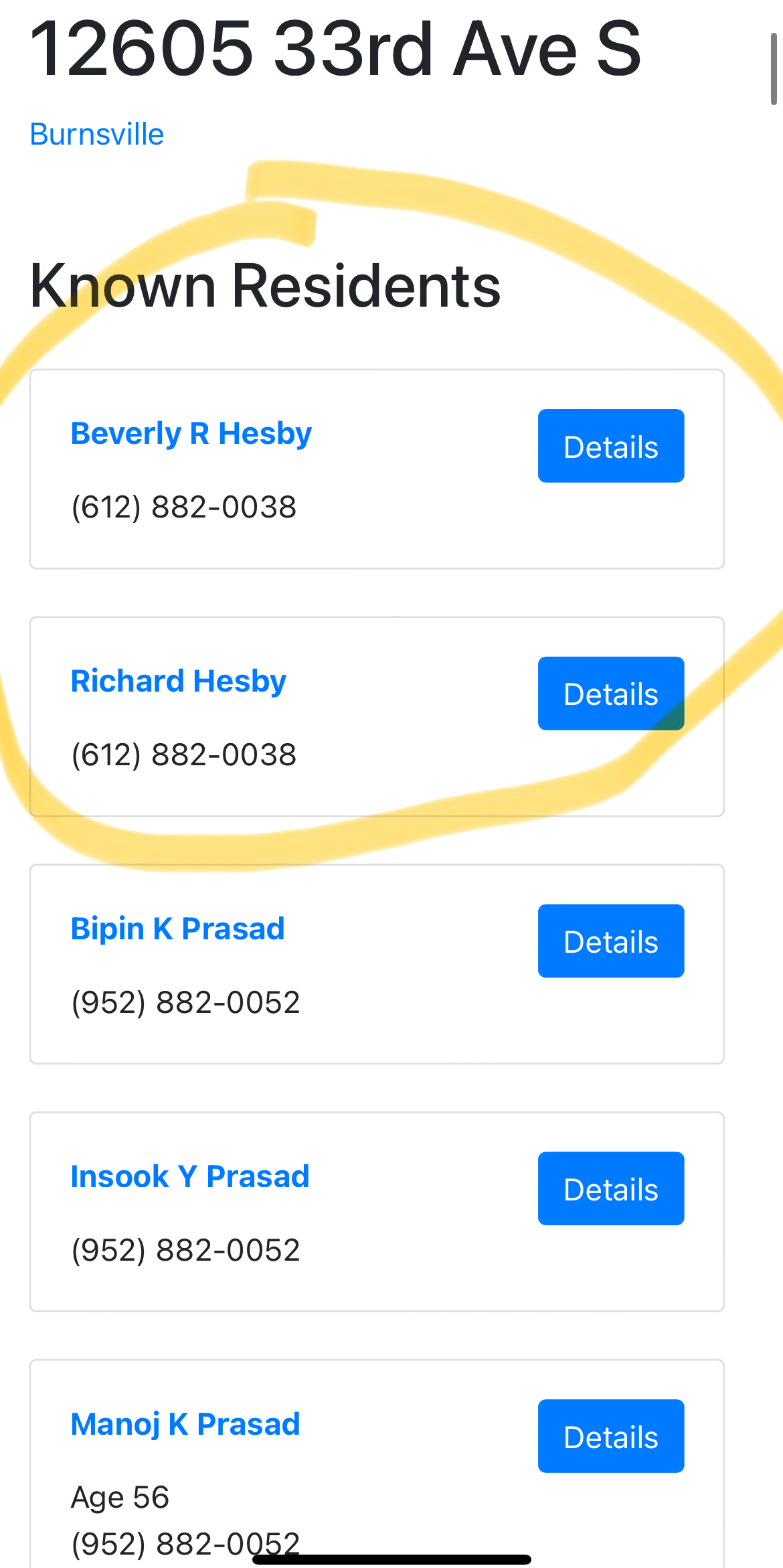Open the Insook Y Prasad link
This screenshot has height=1568, width=783.
pyautogui.click(x=190, y=1176)
